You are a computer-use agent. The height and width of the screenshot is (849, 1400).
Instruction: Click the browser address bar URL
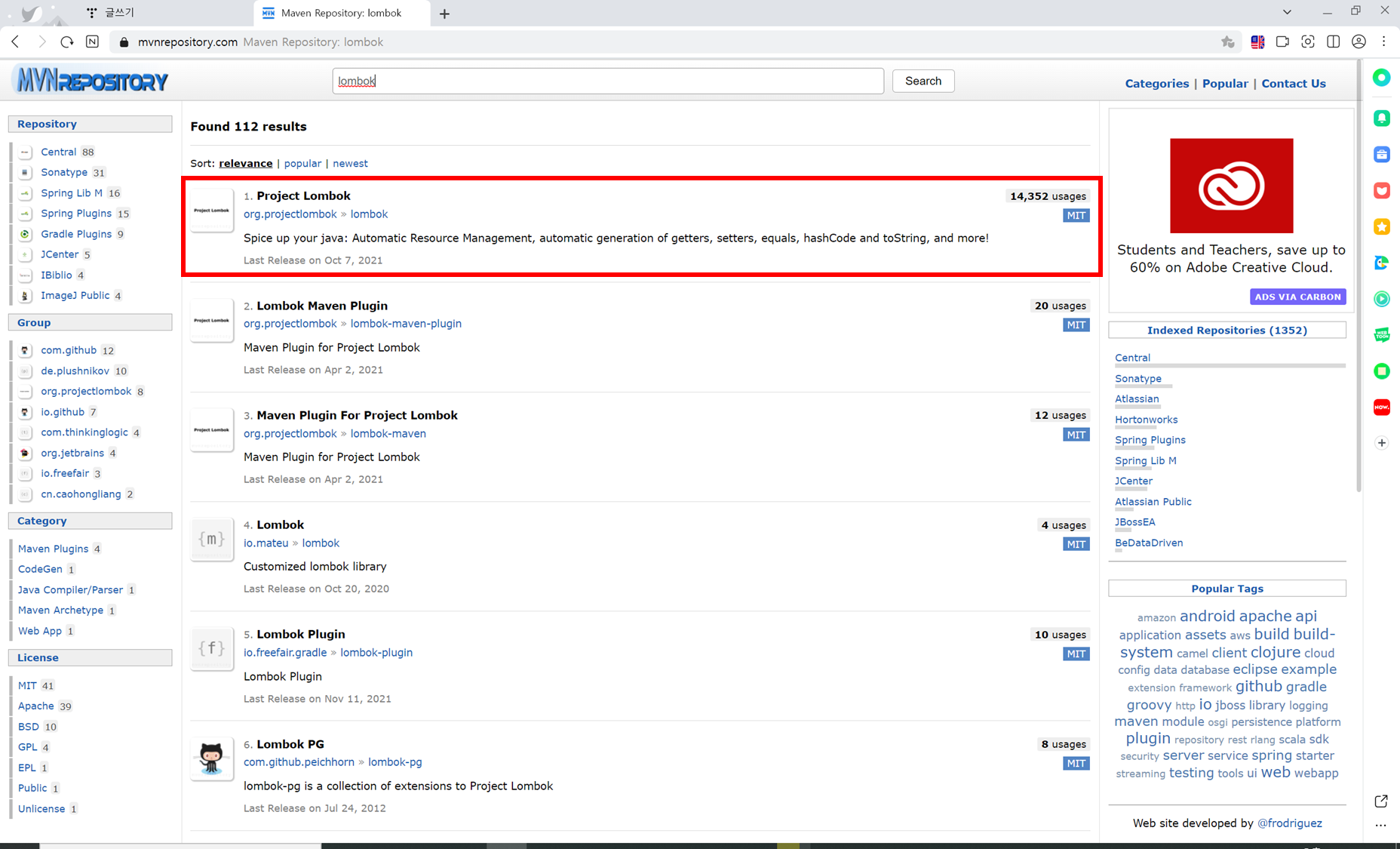pos(187,42)
